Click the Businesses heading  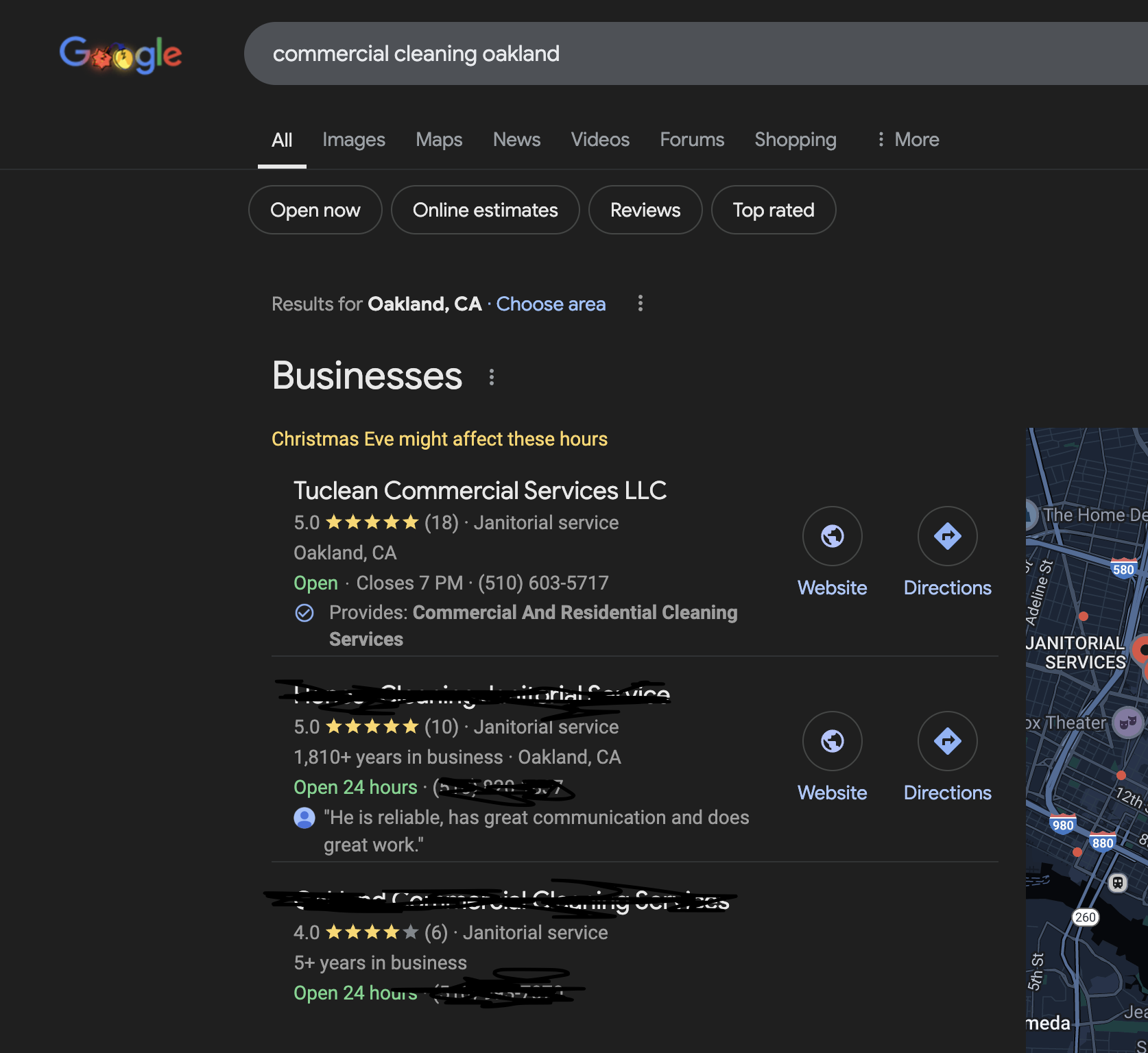pyautogui.click(x=368, y=376)
